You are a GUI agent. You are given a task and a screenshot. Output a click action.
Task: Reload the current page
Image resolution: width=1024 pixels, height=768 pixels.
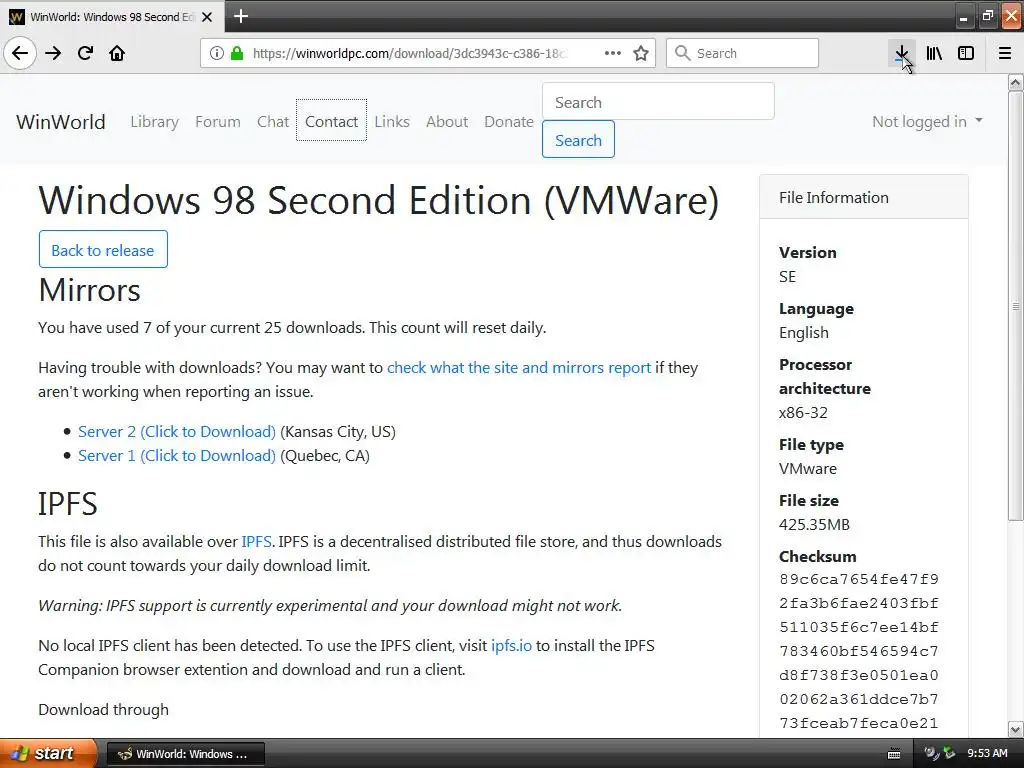coord(85,53)
